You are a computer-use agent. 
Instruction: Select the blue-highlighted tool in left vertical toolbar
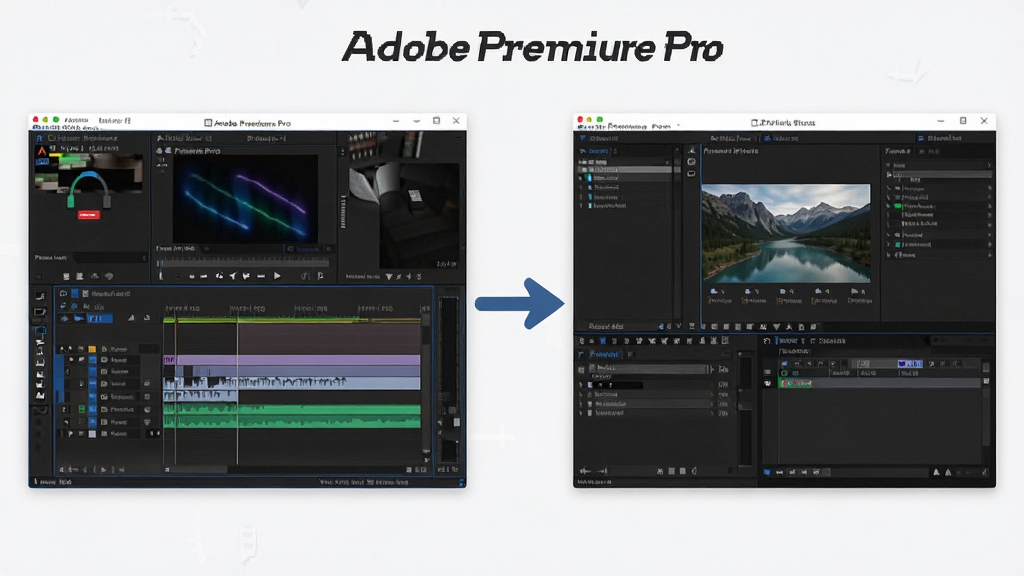(40, 330)
